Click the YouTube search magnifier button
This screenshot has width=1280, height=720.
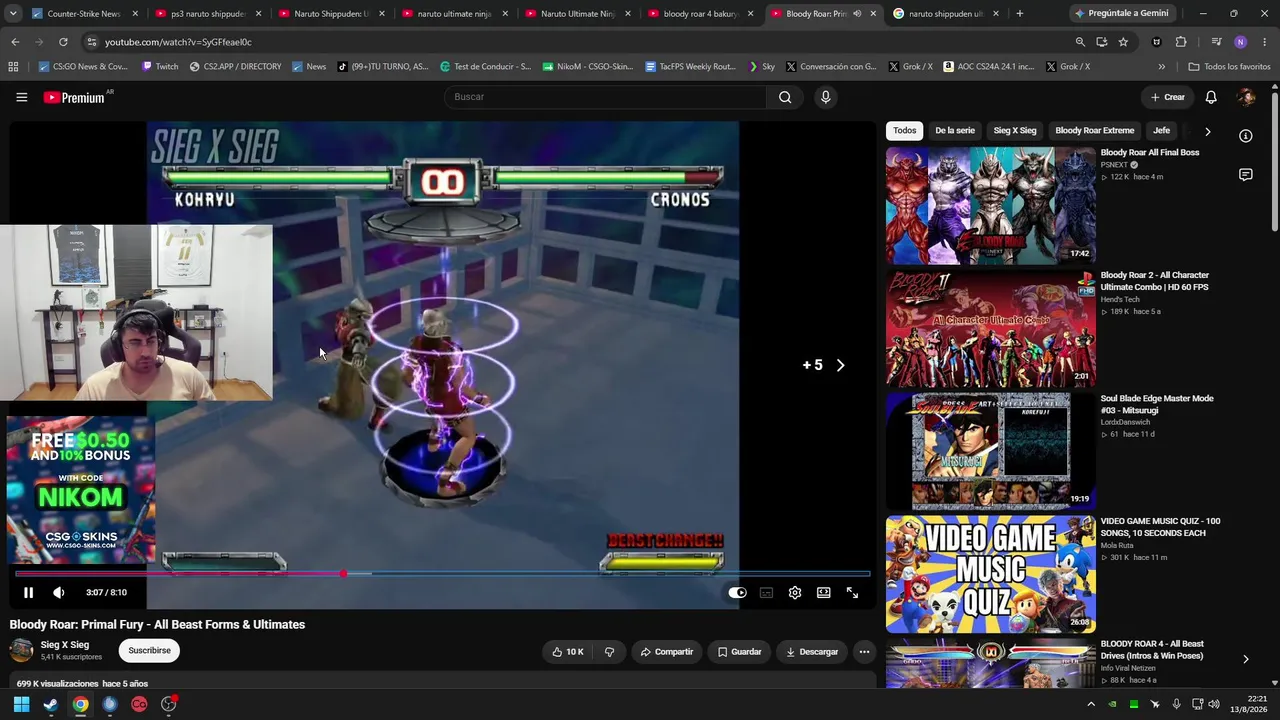coord(785,97)
